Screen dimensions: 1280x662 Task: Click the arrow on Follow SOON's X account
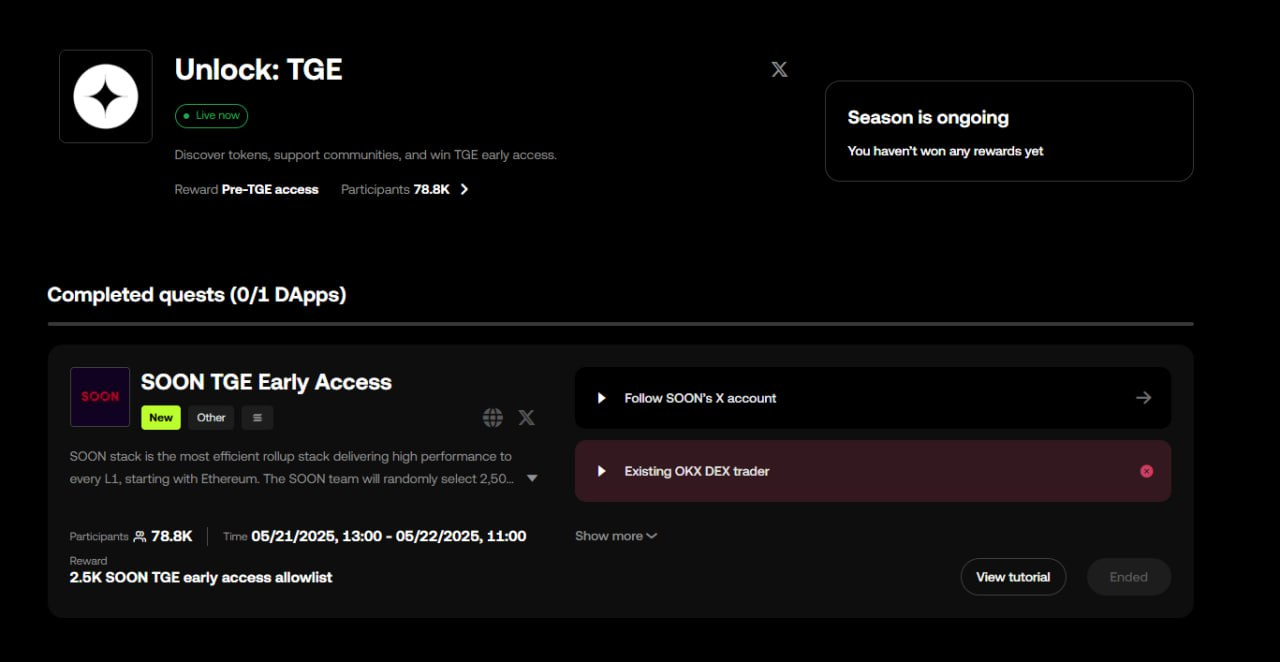pos(1144,398)
